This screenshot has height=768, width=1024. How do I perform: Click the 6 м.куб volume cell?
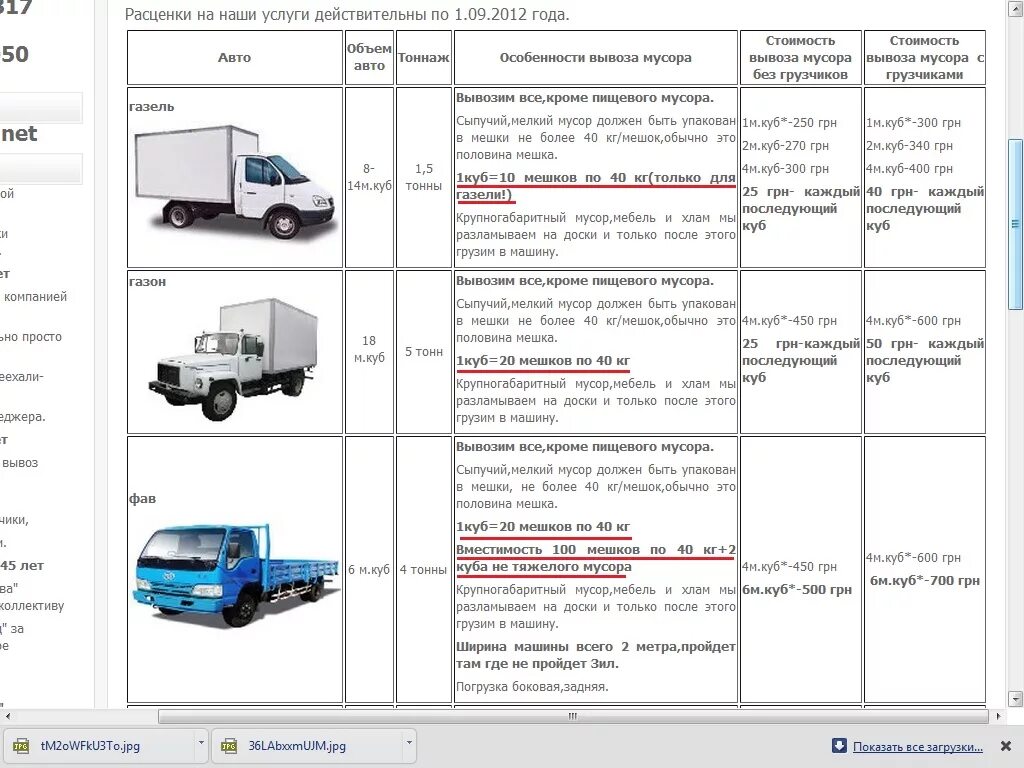pos(369,569)
